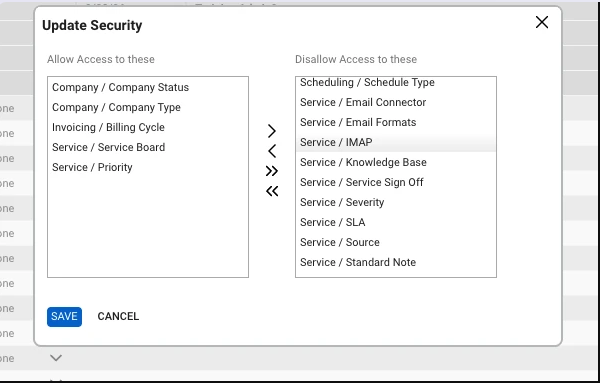Select Service / SLA entry
The width and height of the screenshot is (600, 383).
[396, 222]
